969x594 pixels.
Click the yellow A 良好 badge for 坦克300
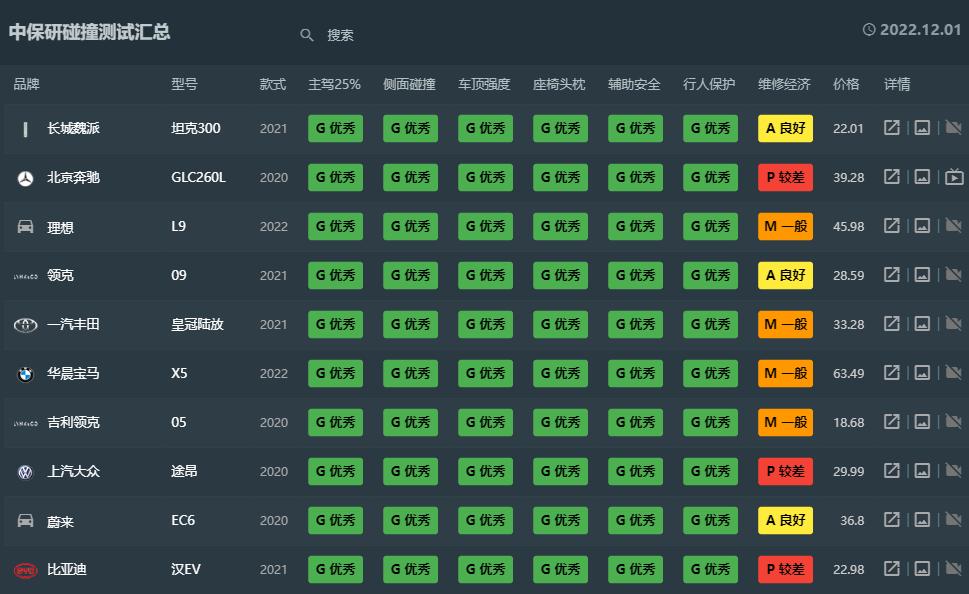coord(785,128)
